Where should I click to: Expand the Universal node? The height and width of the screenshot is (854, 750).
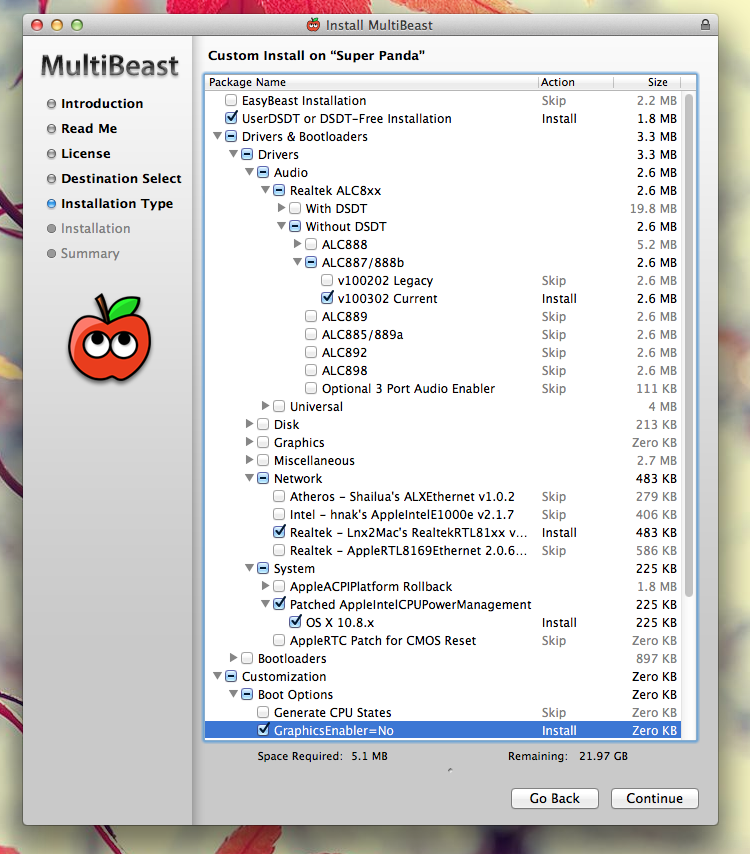265,405
